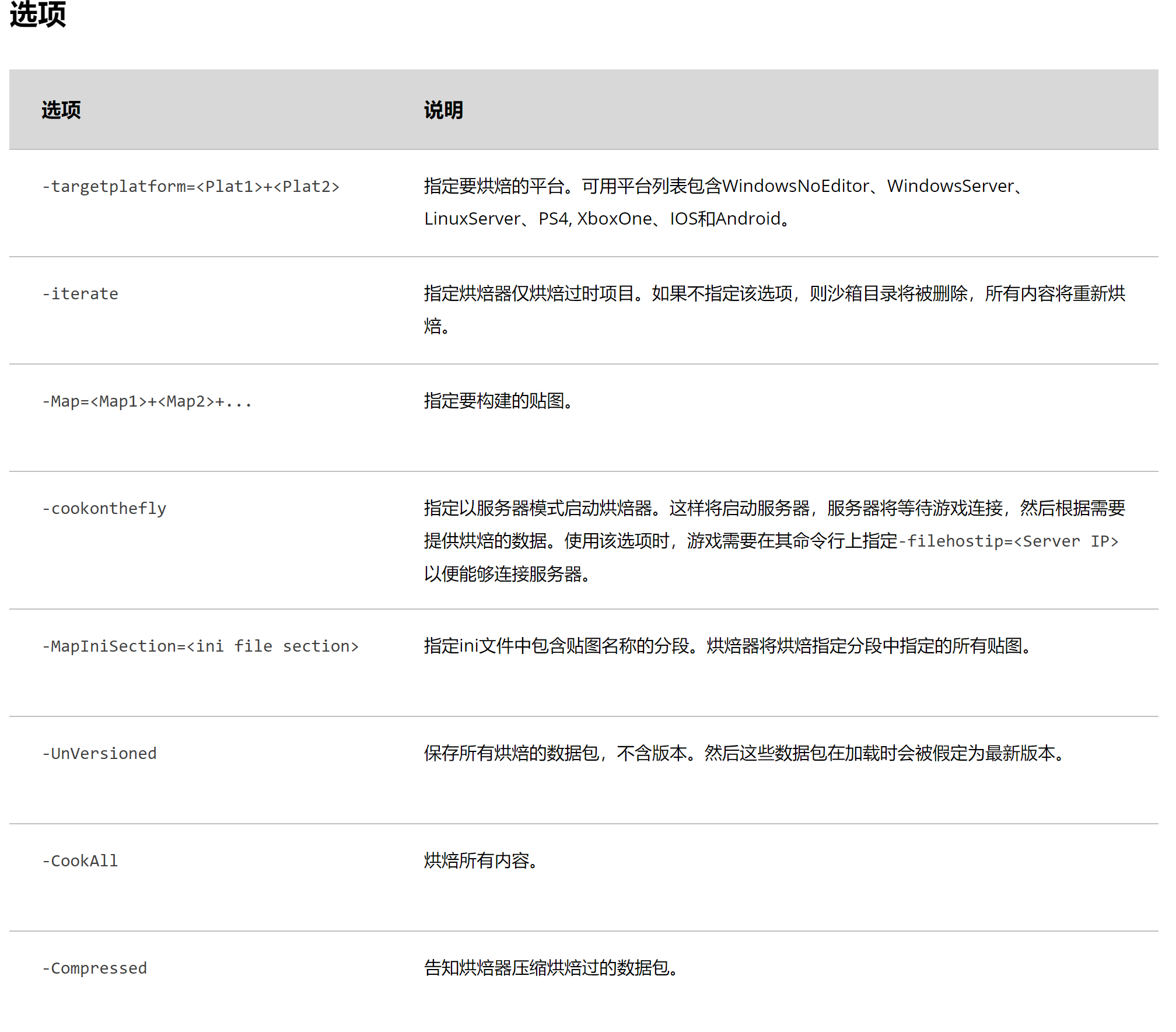1176x1032 pixels.
Task: Select the -Map=<Map1>+<Map2> option
Action: 146,401
